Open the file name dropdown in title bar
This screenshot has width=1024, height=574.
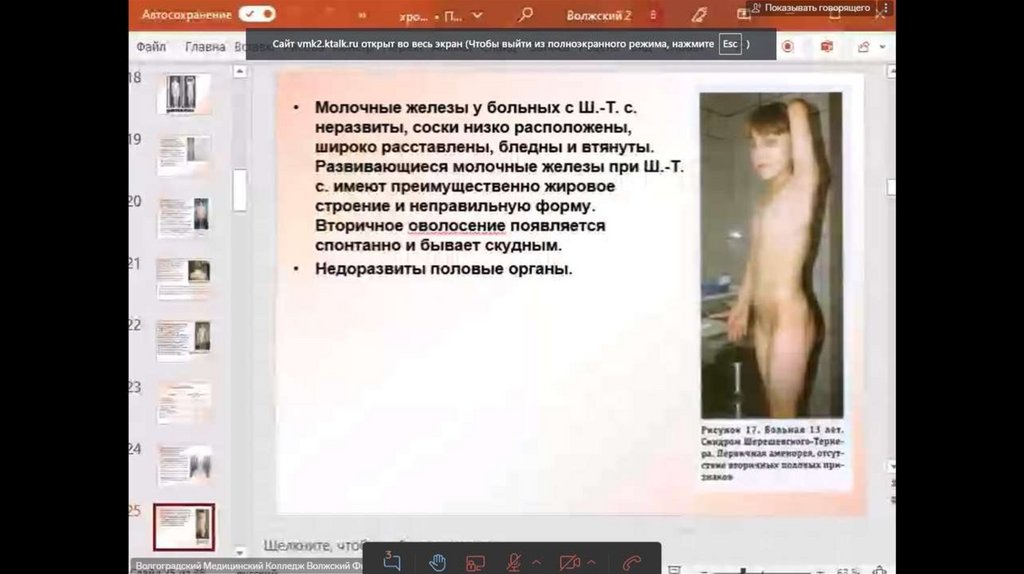(x=477, y=16)
